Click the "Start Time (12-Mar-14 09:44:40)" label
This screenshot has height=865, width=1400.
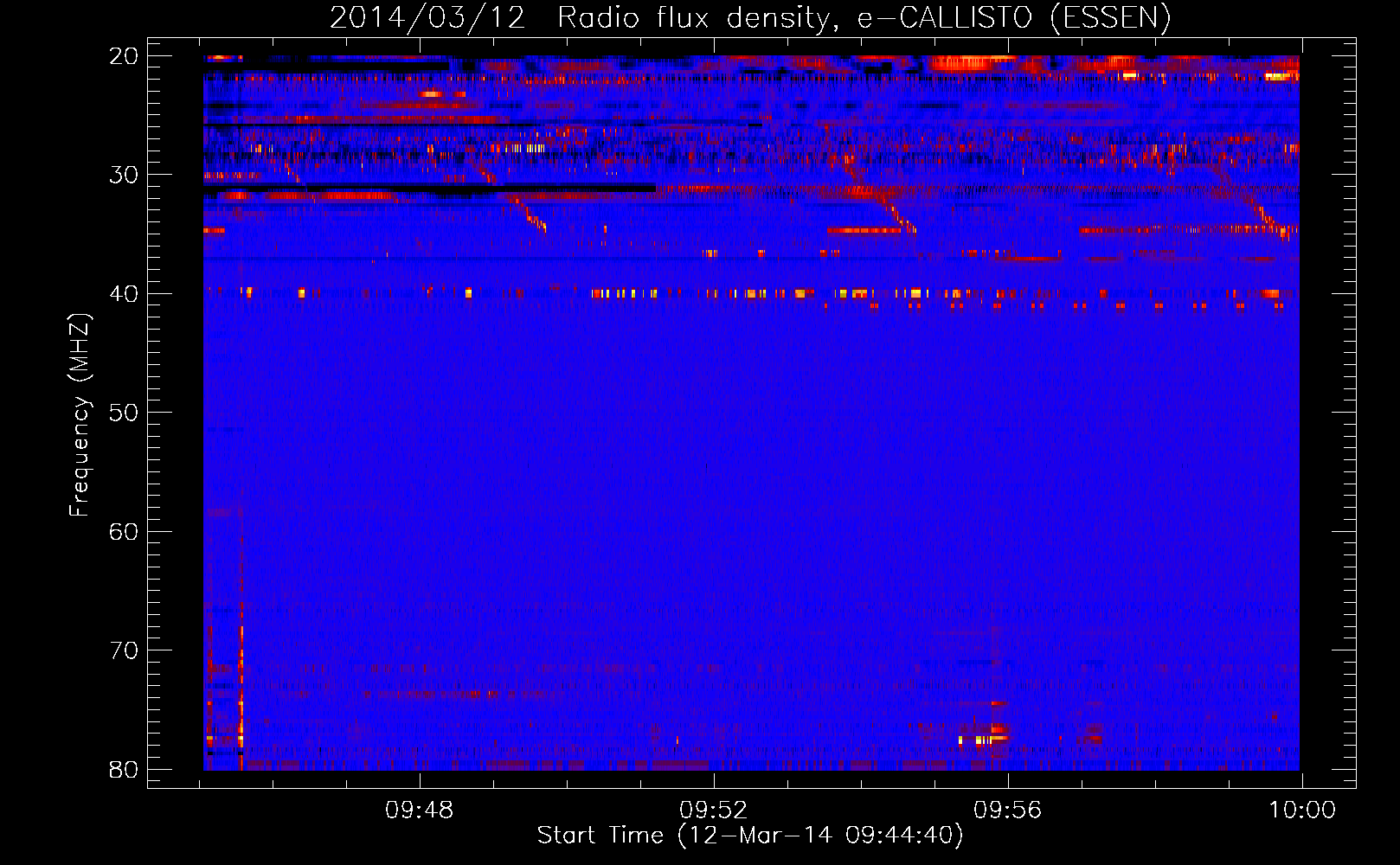[x=750, y=836]
